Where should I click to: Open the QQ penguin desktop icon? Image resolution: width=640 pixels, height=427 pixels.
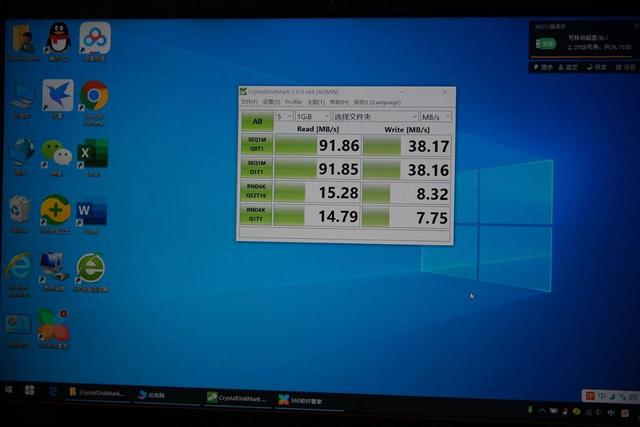(58, 41)
